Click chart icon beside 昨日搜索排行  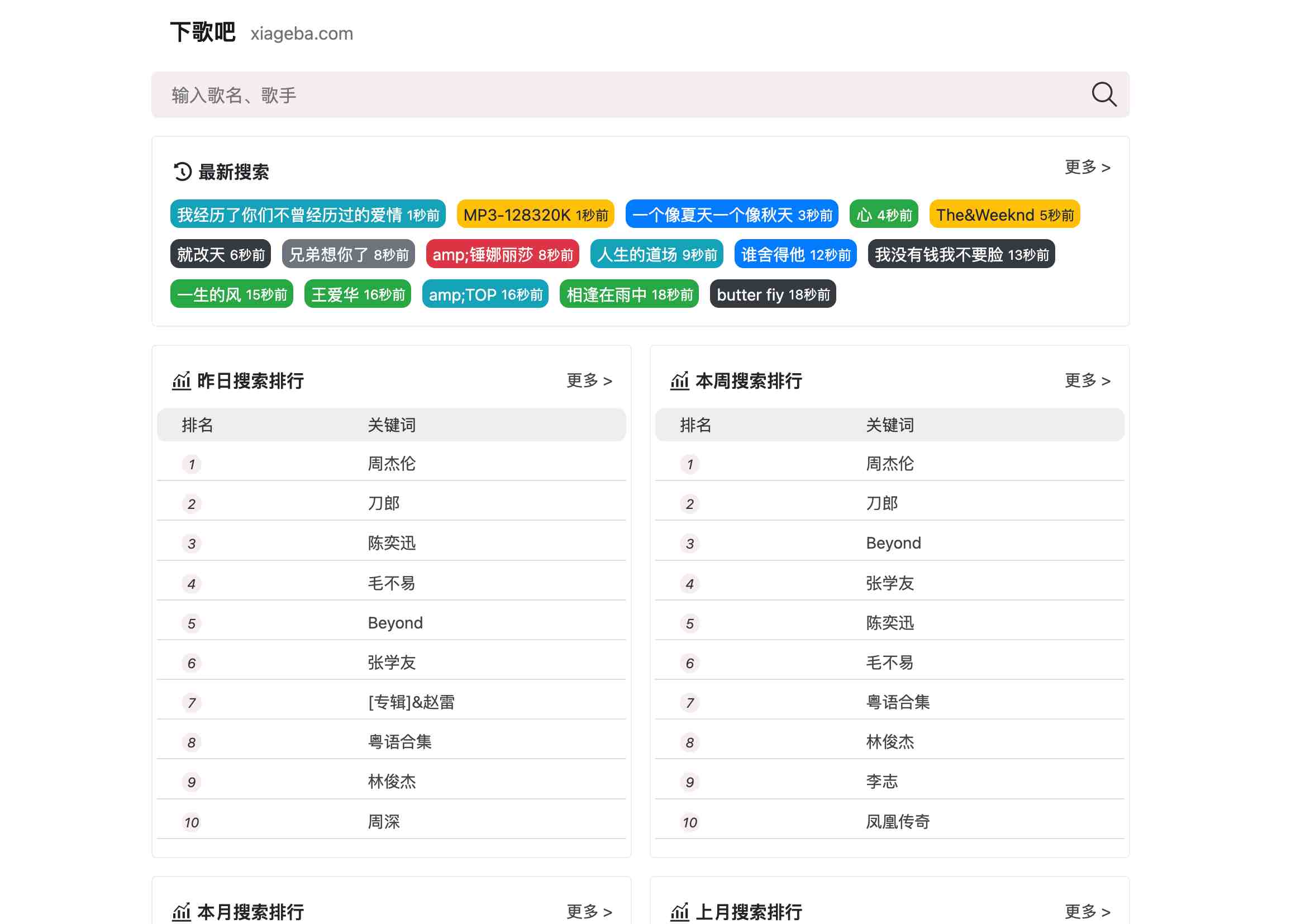181,380
